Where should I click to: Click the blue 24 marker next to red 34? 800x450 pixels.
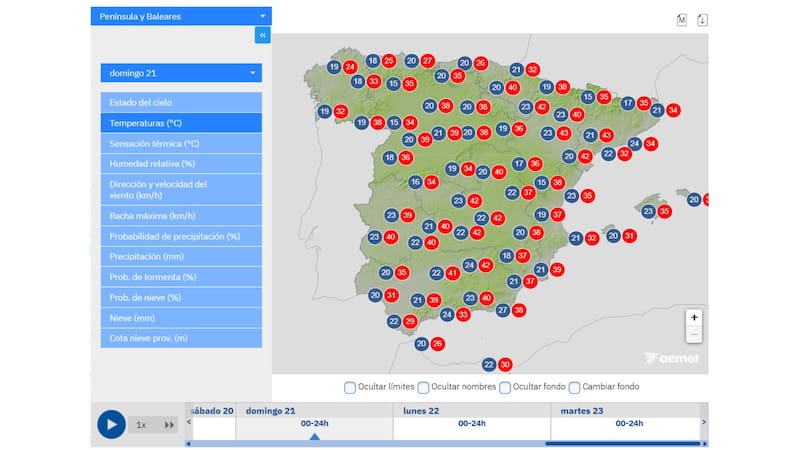coord(635,144)
